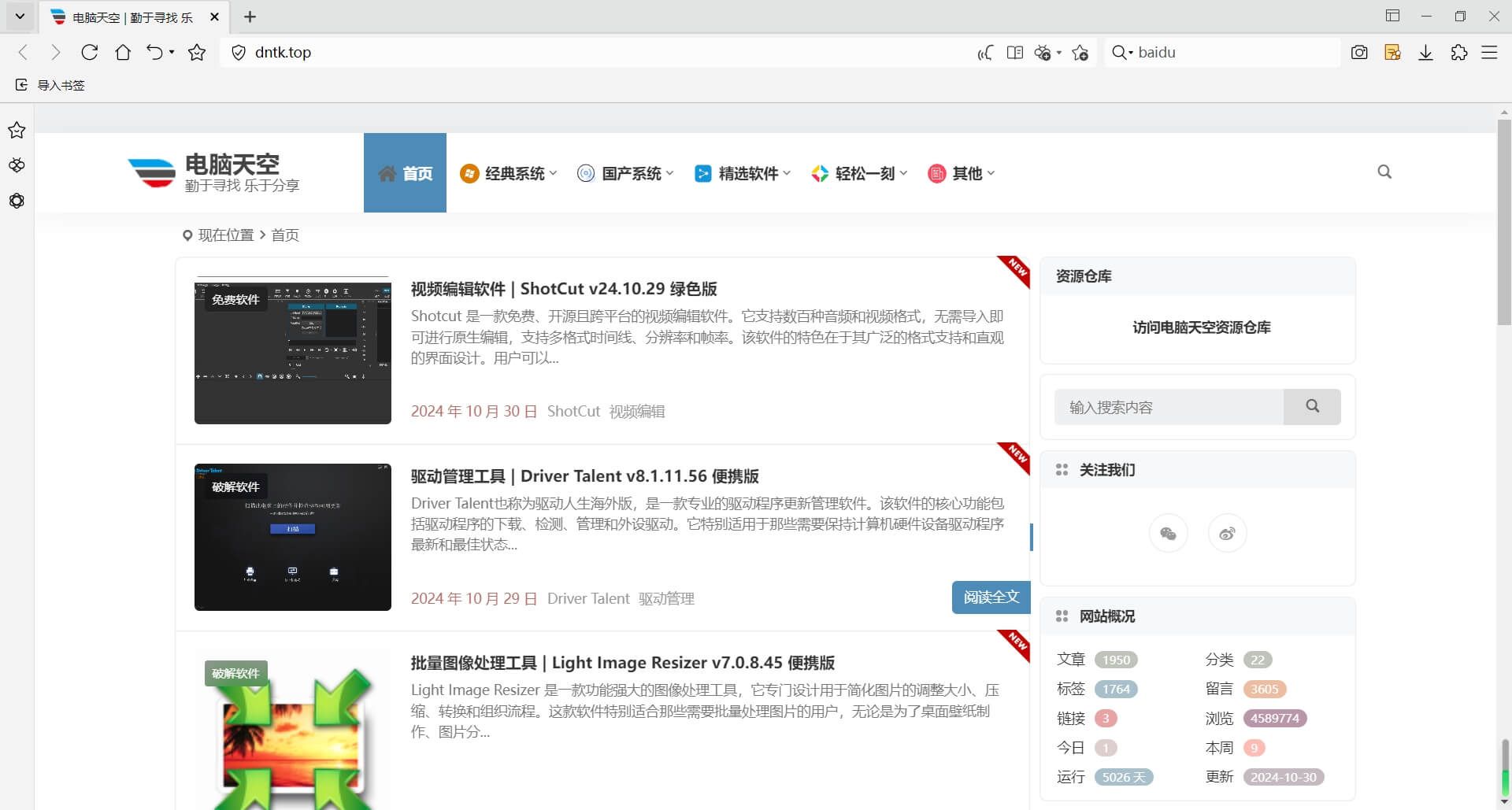Expand the 经典系统 menu
This screenshot has height=810, width=1512.
click(509, 173)
